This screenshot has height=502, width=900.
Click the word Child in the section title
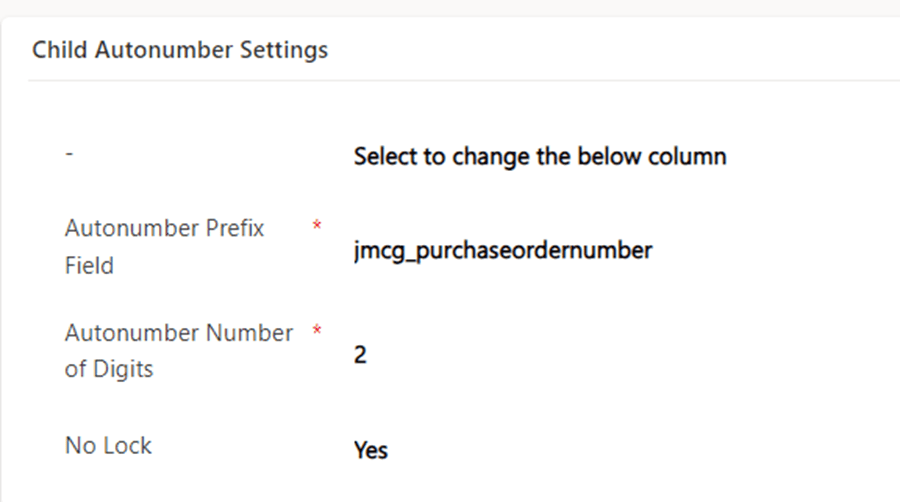point(60,50)
